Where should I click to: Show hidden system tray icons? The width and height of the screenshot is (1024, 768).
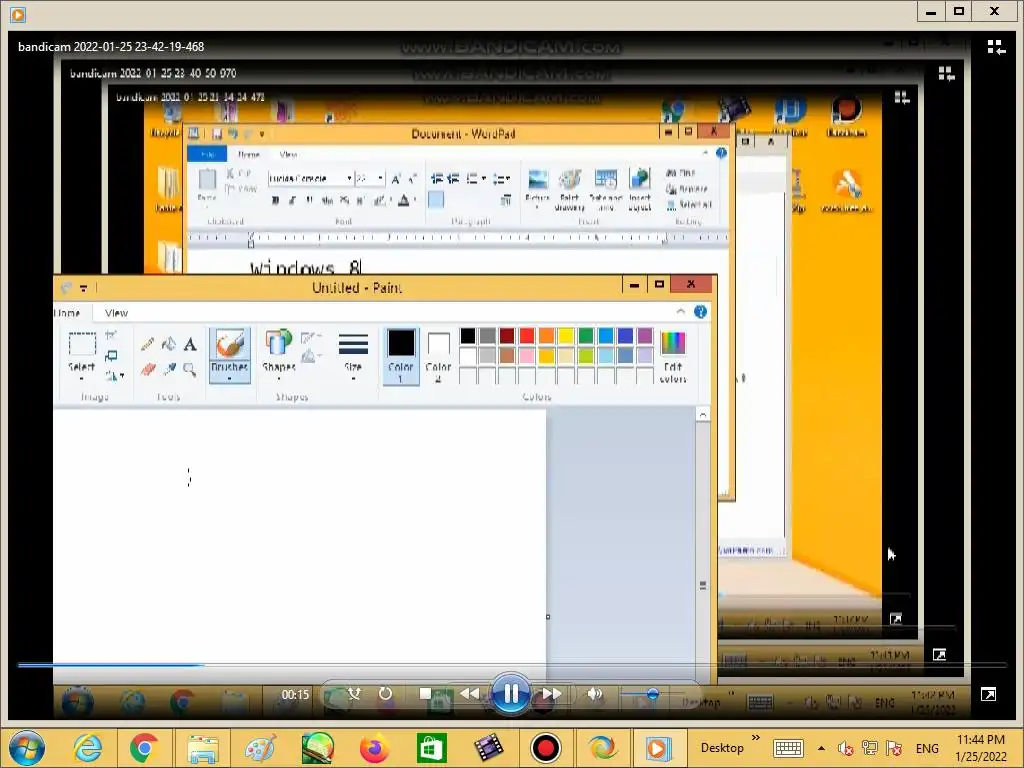pyautogui.click(x=821, y=748)
